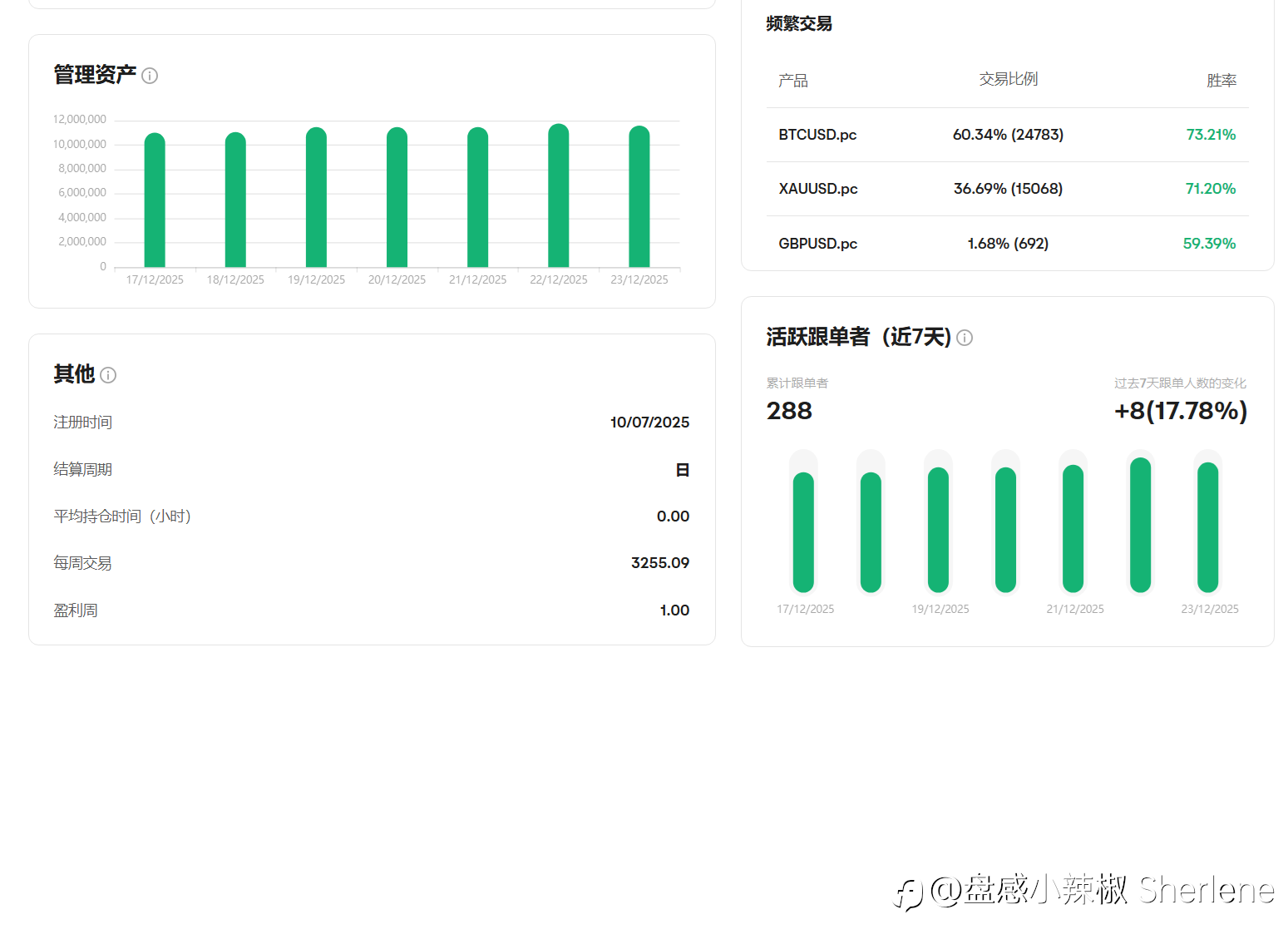Click the 36.69% (15068) trade ratio
This screenshot has width=1288, height=944.
1008,189
